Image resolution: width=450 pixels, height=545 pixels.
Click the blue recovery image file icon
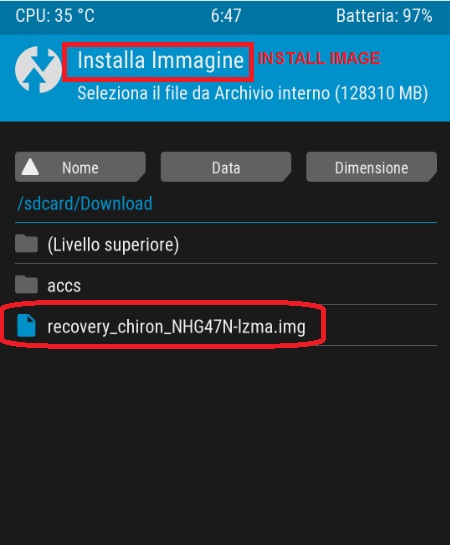click(26, 326)
